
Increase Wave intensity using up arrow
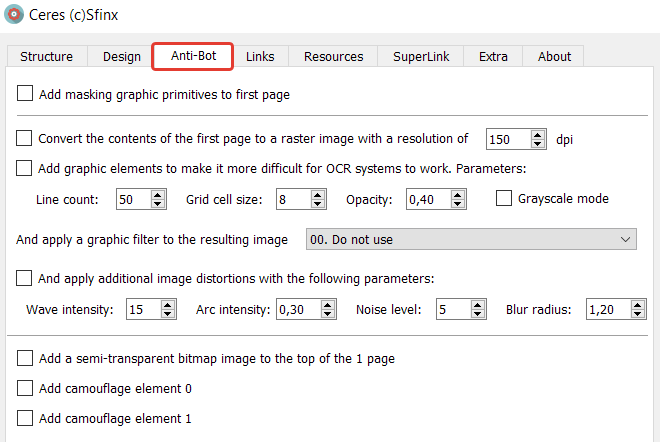pyautogui.click(x=167, y=304)
